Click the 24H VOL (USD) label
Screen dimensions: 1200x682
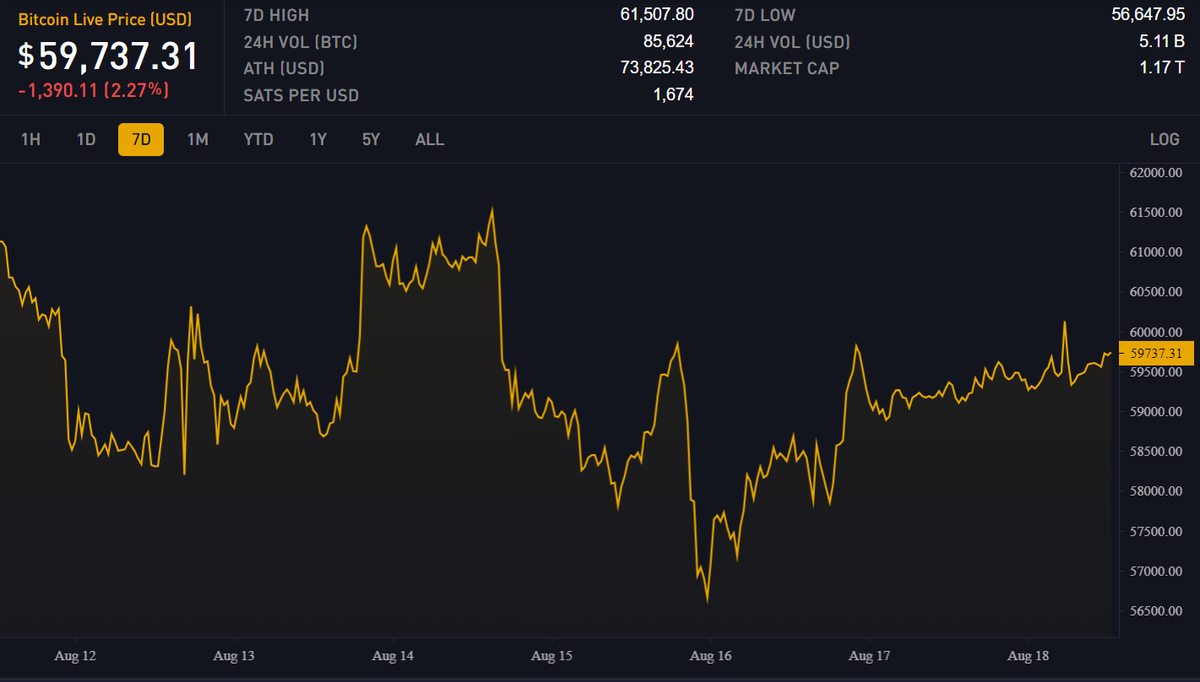click(x=792, y=42)
